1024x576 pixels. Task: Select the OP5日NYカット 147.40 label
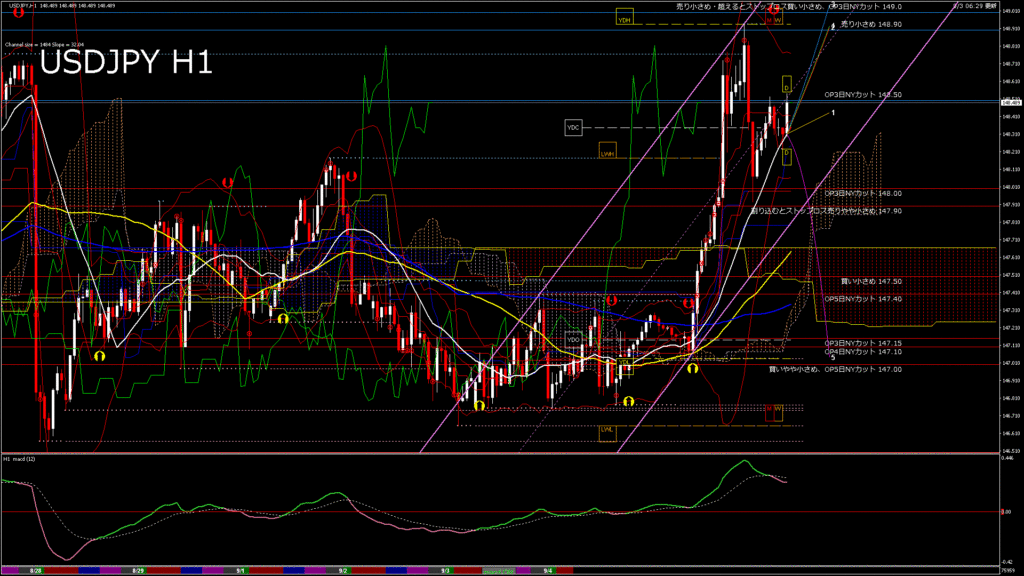[864, 298]
